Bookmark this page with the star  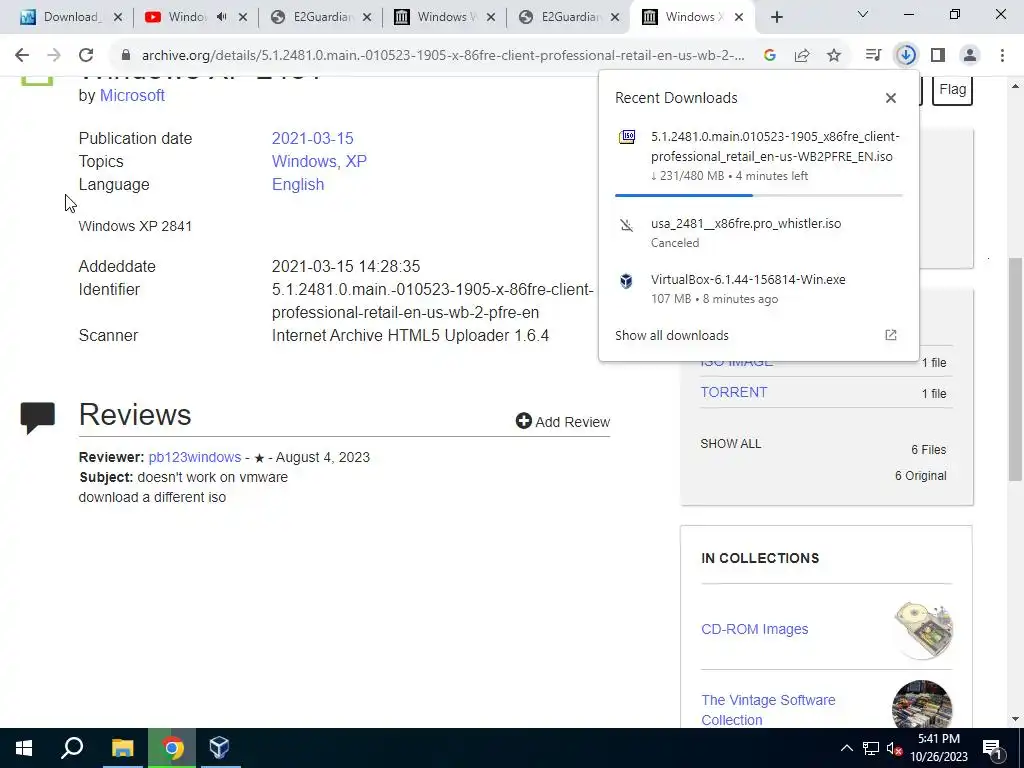(834, 56)
